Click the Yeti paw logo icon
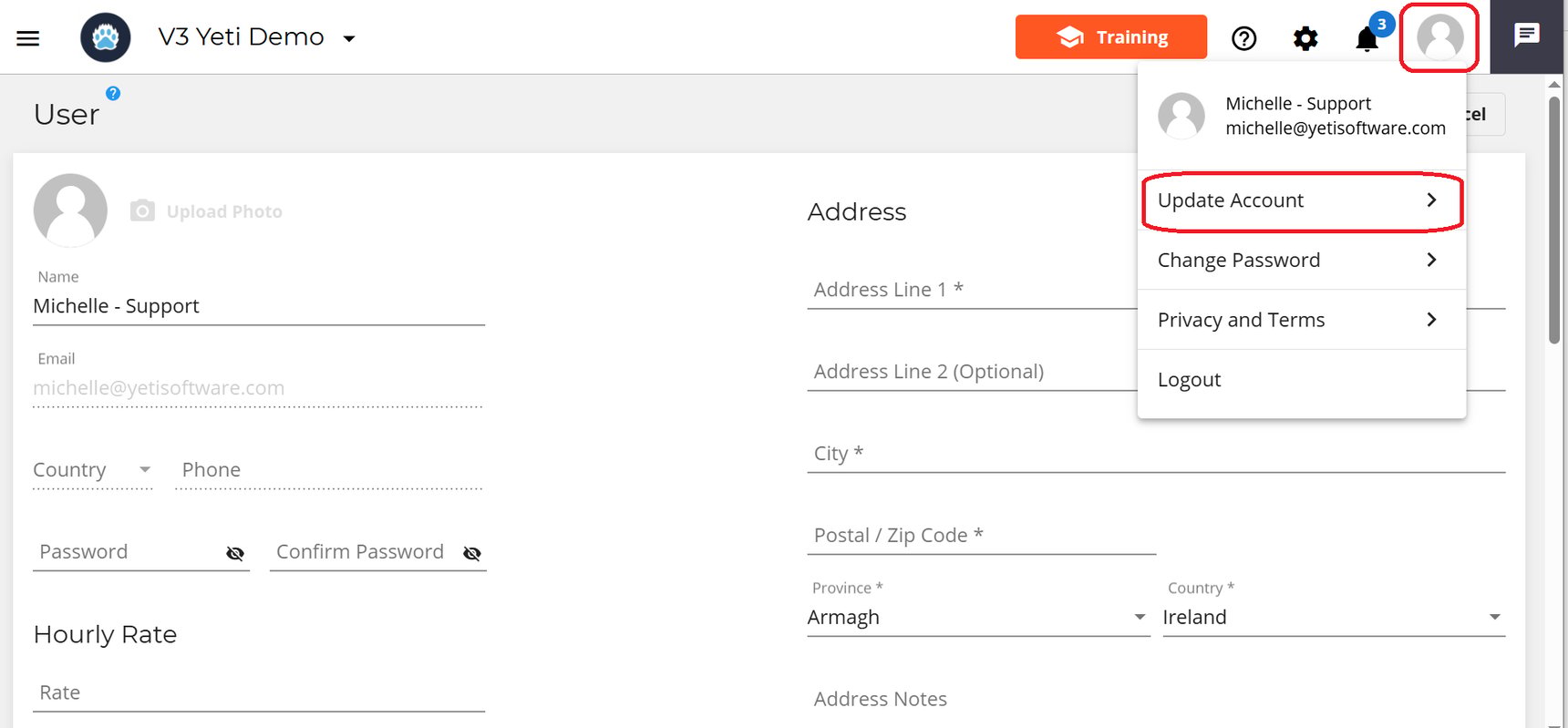Screen dimensions: 1568x728 click(106, 37)
